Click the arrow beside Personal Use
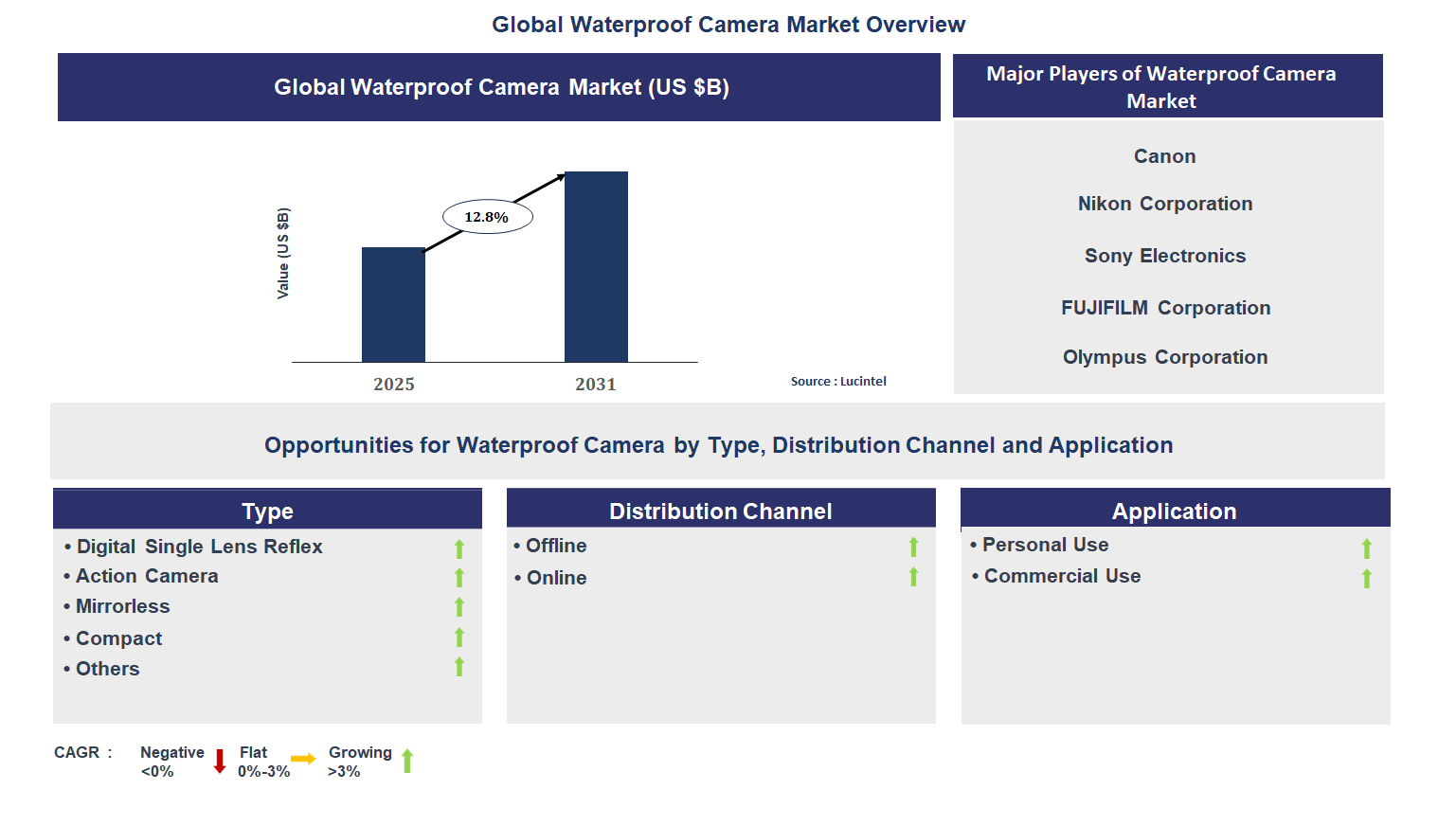The height and width of the screenshot is (826, 1456). 1366,547
